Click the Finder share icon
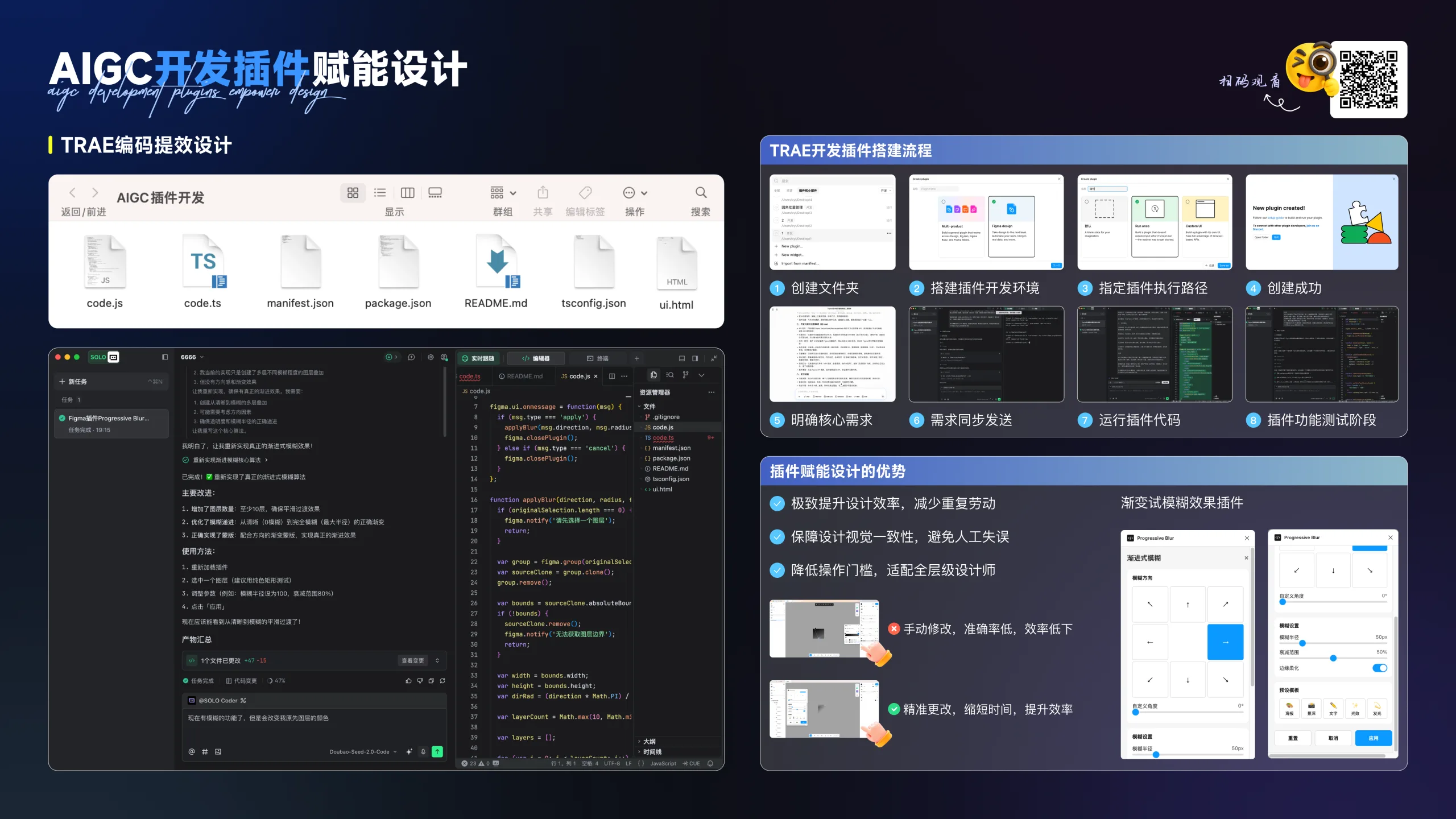Image resolution: width=1456 pixels, height=819 pixels. [543, 193]
